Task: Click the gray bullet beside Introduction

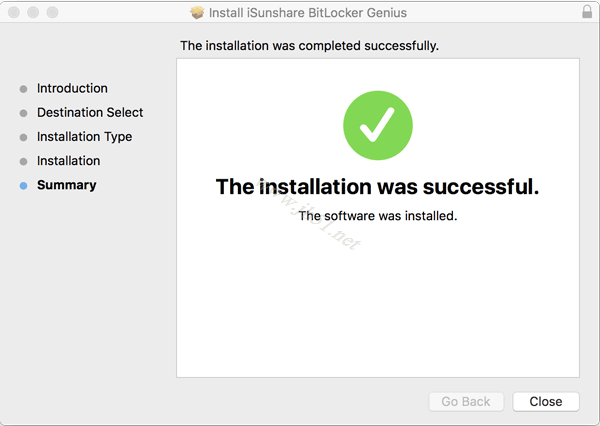Action: click(x=23, y=89)
